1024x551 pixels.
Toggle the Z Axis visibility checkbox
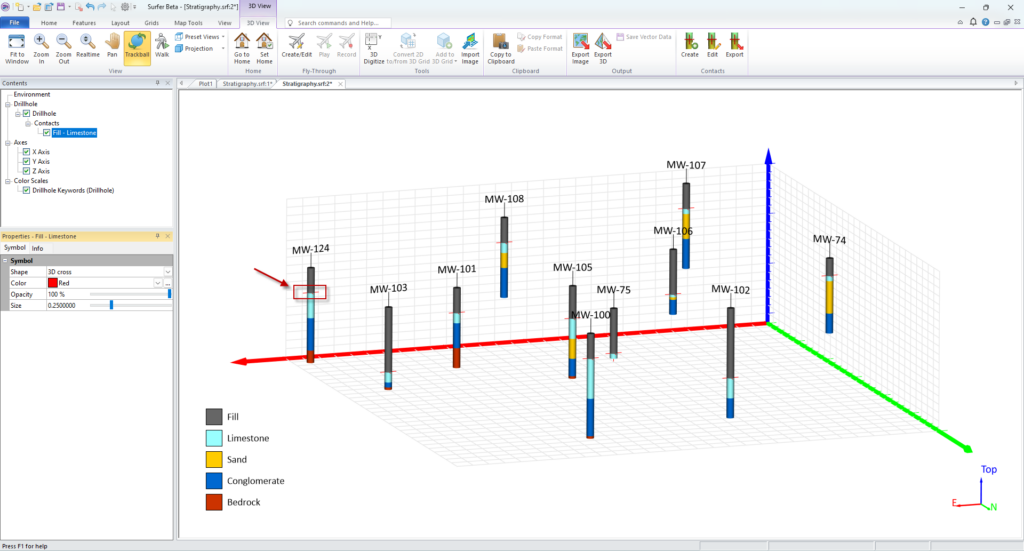point(26,171)
